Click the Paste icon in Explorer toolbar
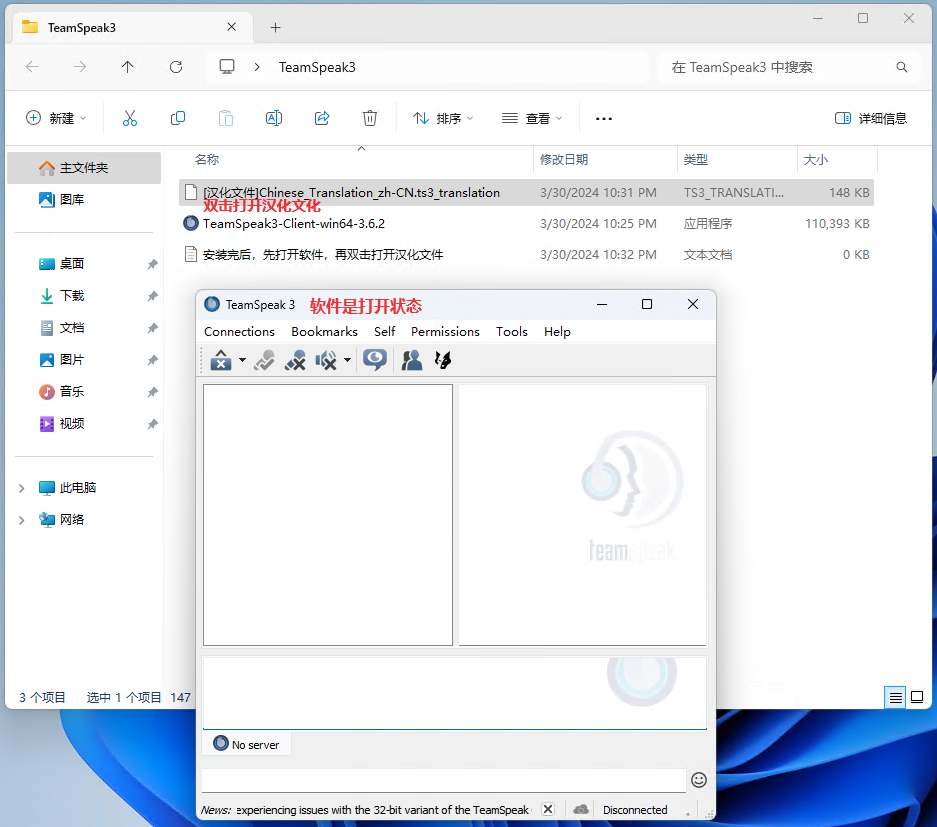 click(226, 118)
